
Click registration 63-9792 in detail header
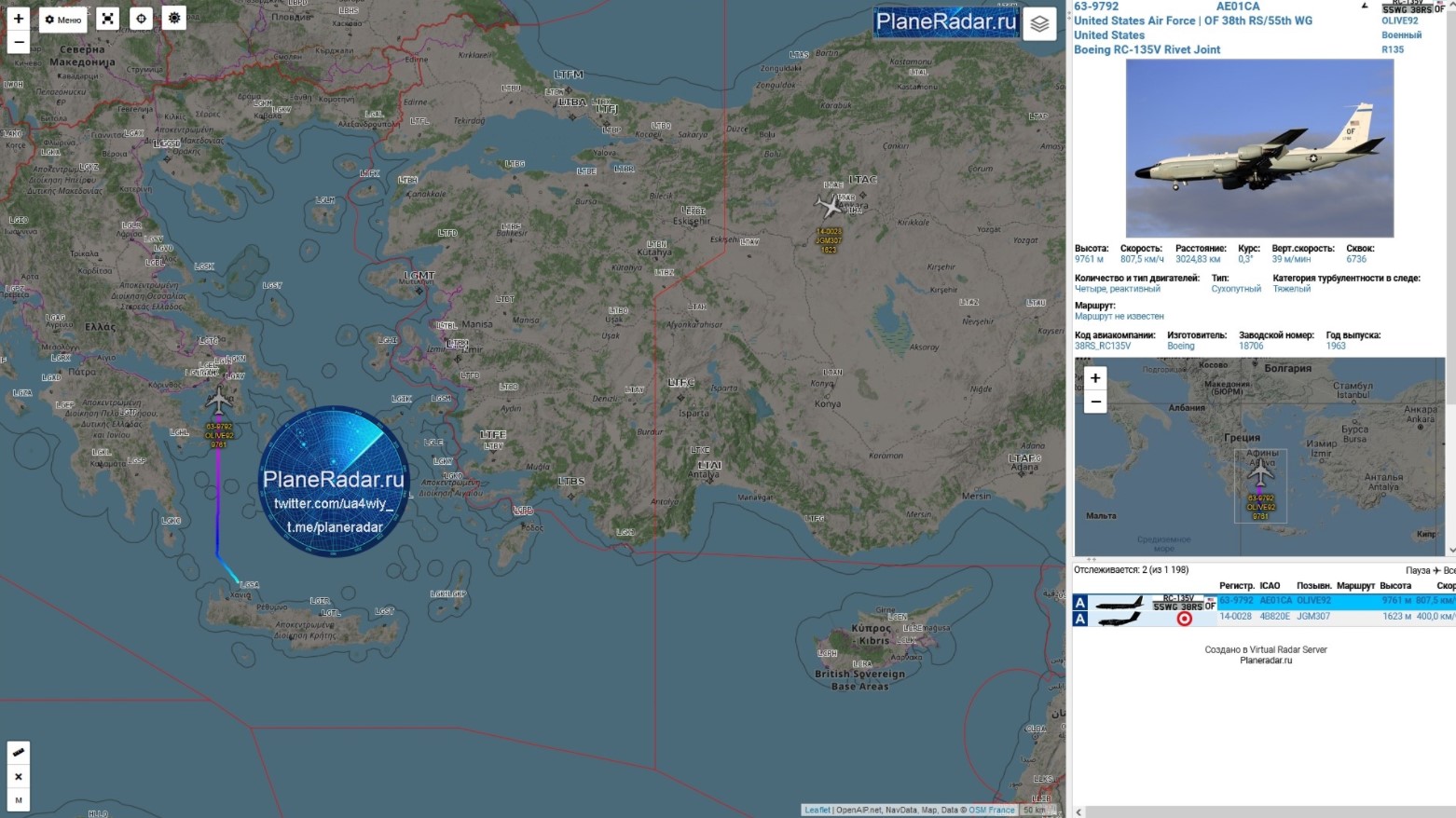point(1096,7)
